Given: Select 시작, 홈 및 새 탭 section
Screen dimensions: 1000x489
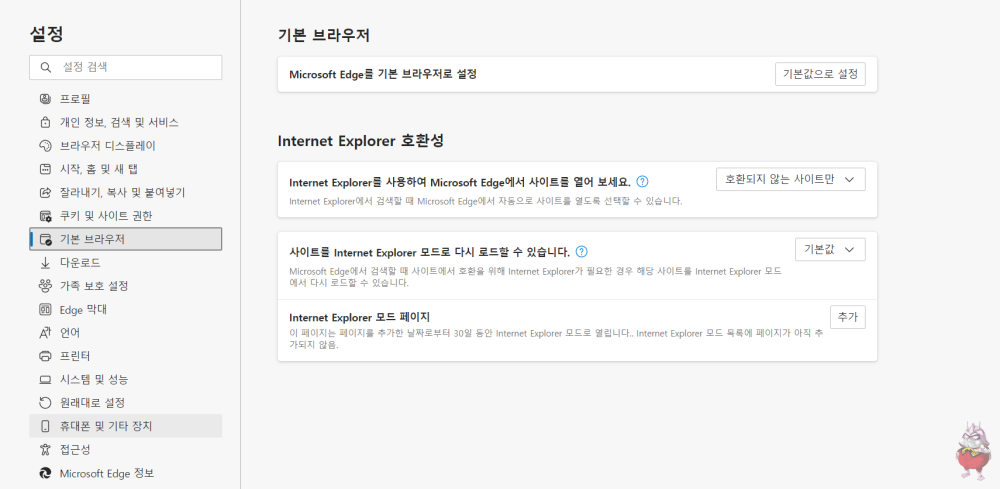Looking at the screenshot, I should [x=126, y=169].
